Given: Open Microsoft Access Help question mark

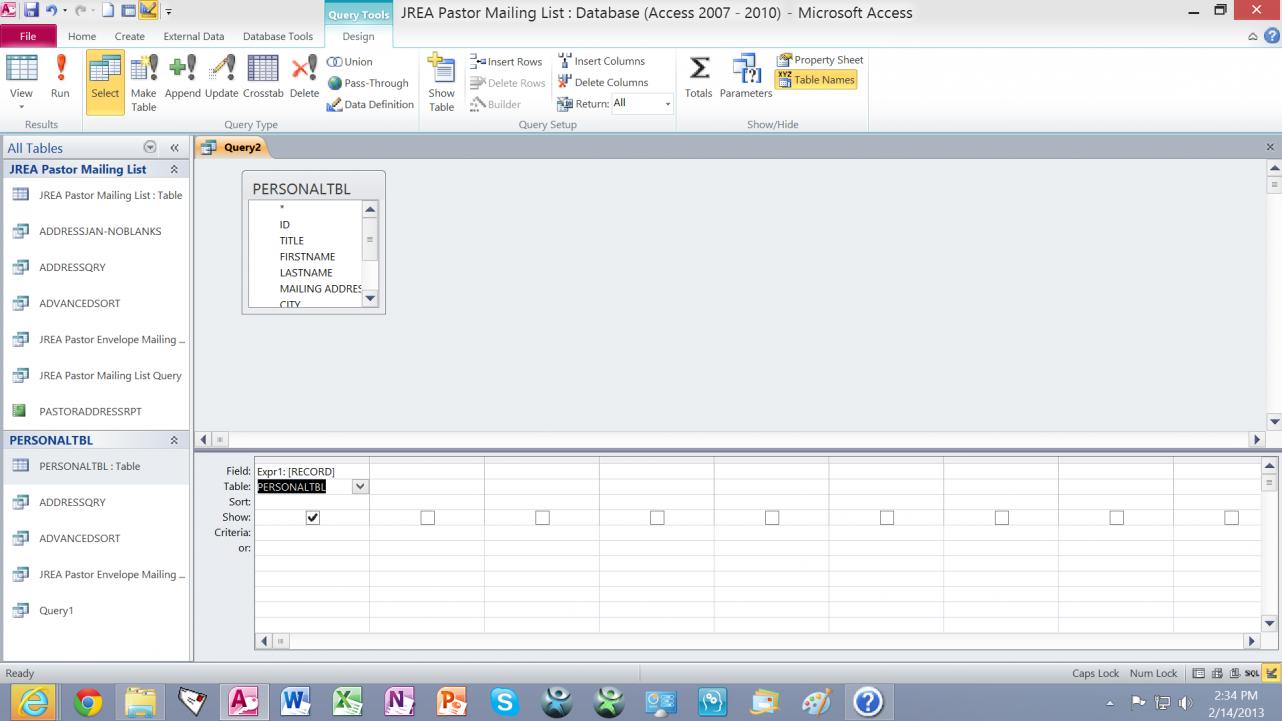Looking at the screenshot, I should click(x=1271, y=36).
